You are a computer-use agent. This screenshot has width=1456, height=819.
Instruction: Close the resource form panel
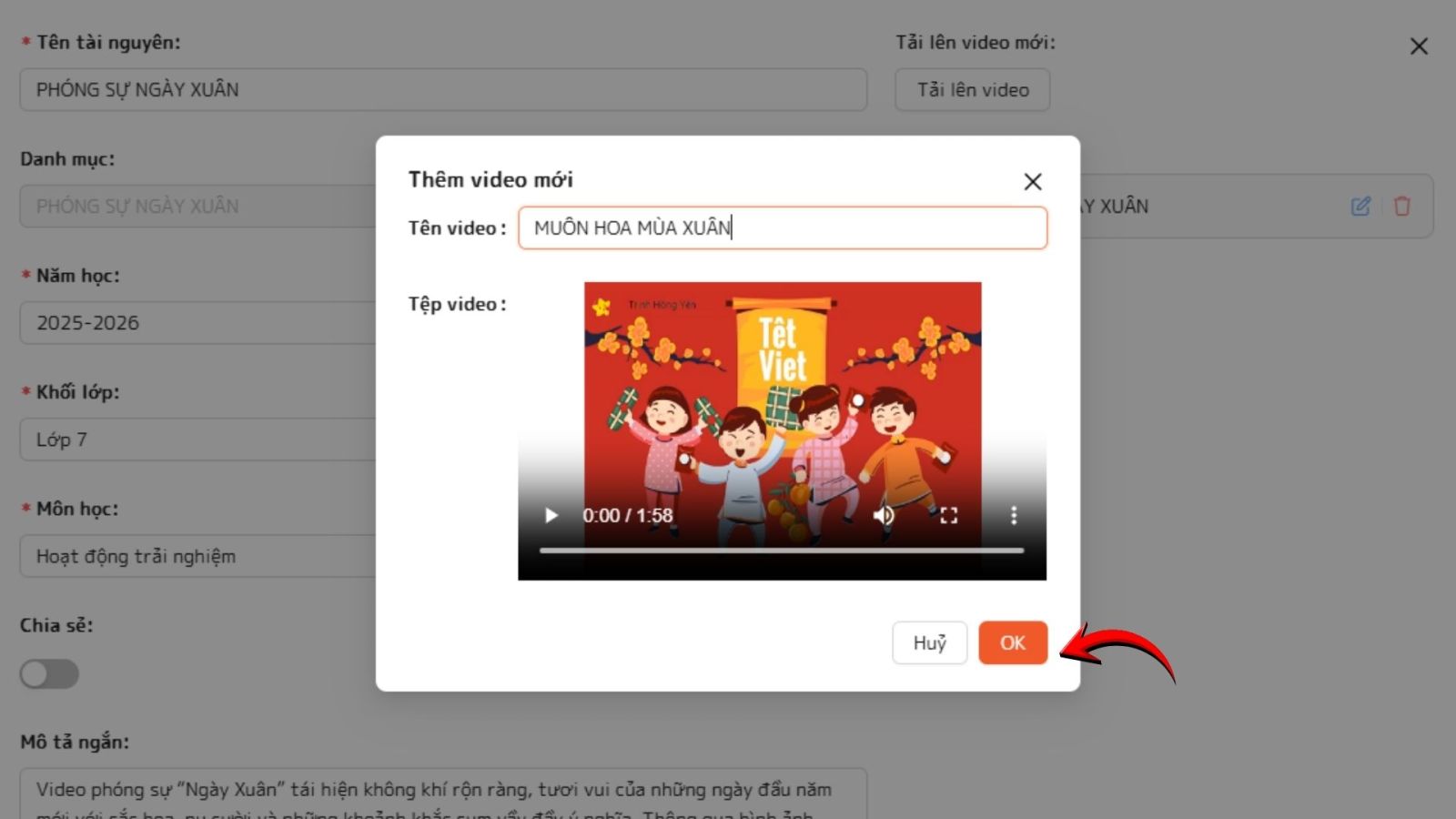[x=1418, y=46]
